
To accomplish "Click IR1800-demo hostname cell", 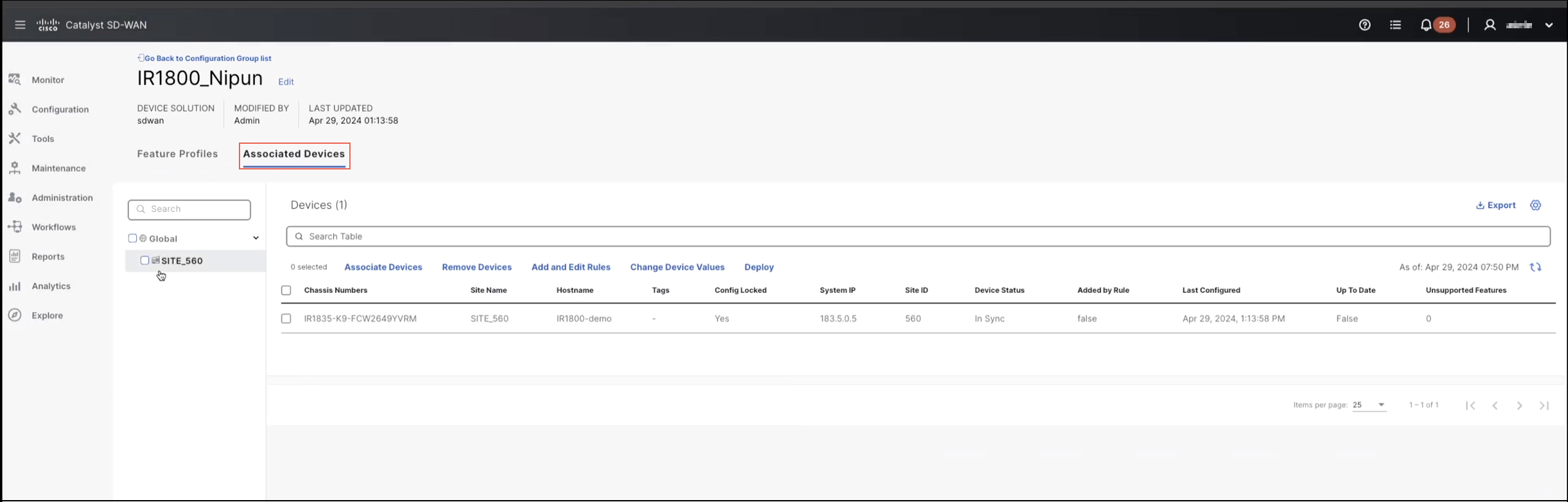I will pos(584,318).
